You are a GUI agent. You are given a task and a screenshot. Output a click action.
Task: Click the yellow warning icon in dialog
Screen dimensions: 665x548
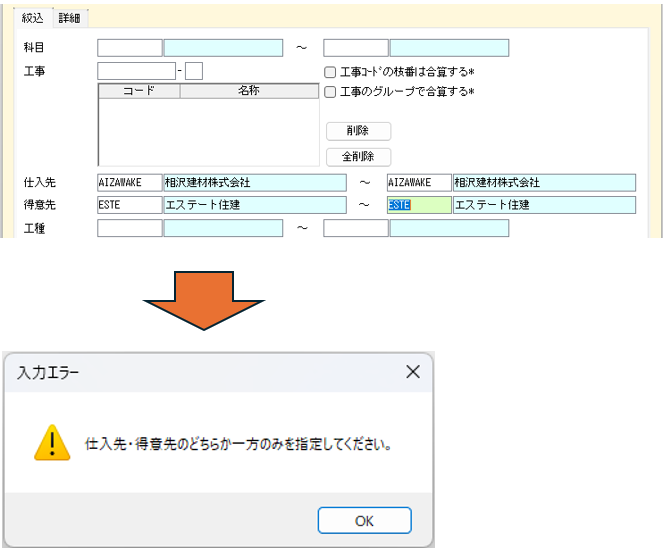point(52,443)
